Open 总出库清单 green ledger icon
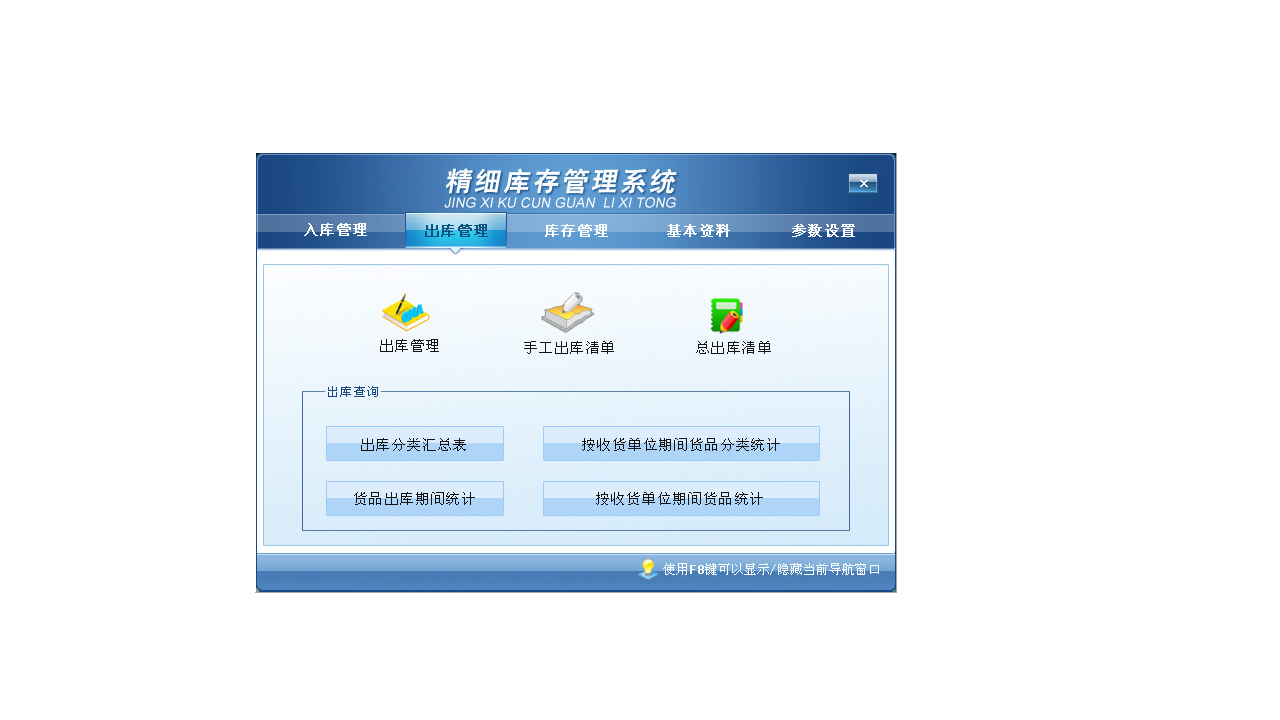1280x720 pixels. coord(726,313)
